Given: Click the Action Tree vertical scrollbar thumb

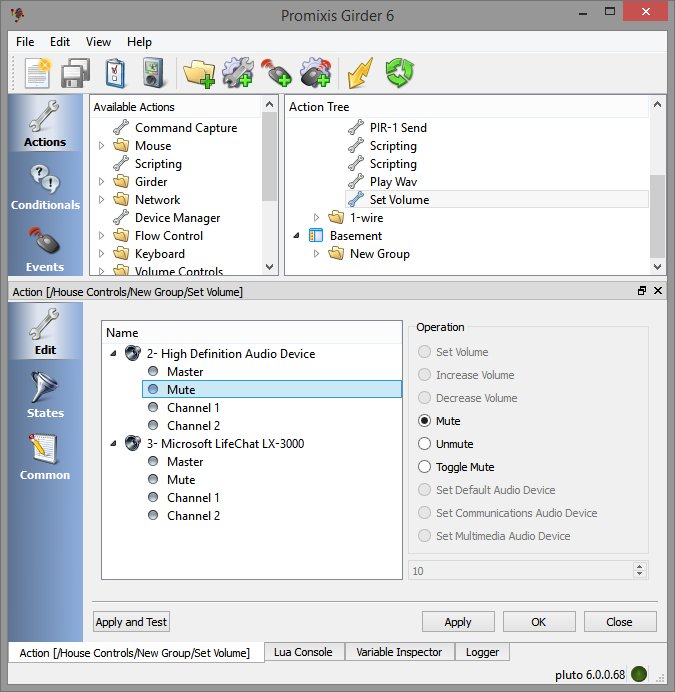Looking at the screenshot, I should [657, 216].
